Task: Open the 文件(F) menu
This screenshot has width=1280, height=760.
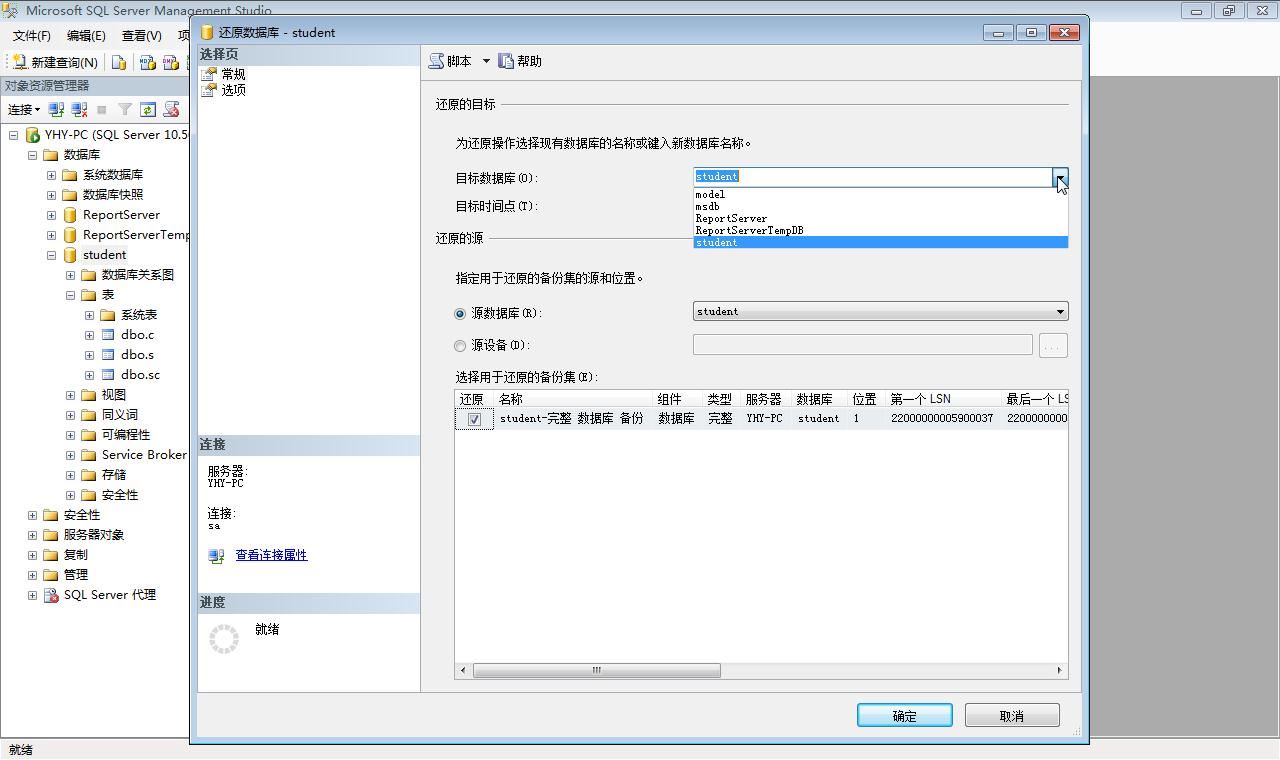Action: pos(32,35)
